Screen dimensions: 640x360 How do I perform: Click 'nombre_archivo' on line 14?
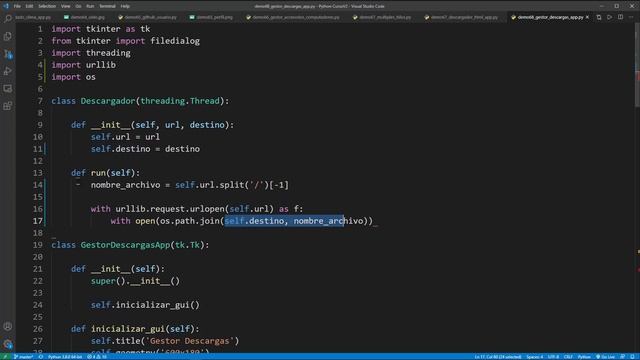click(125, 185)
